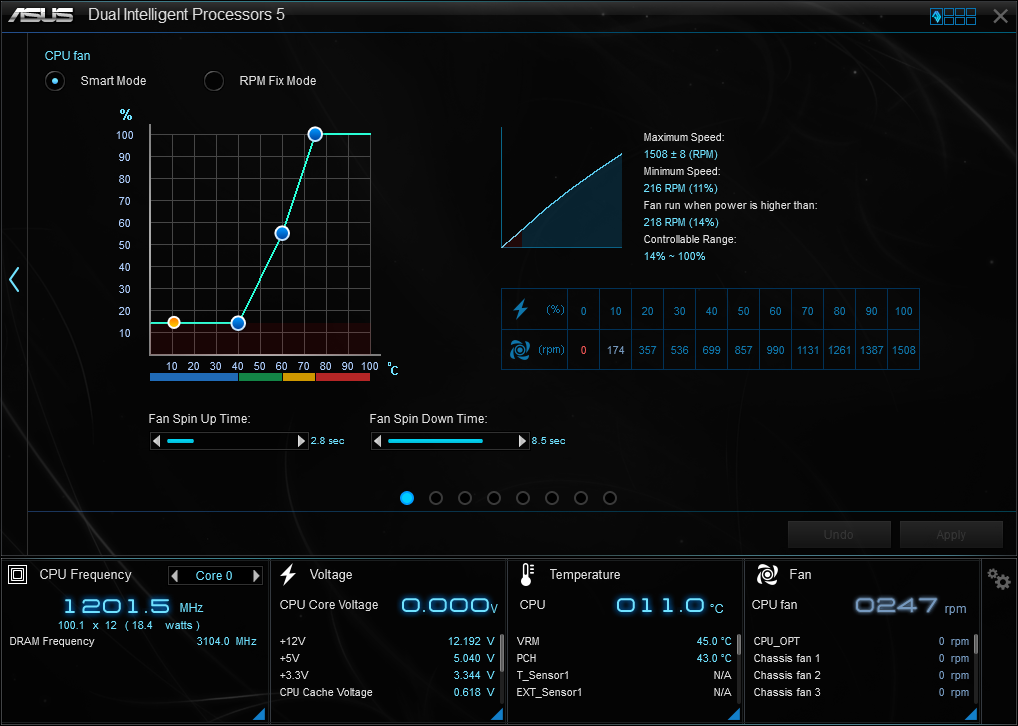The height and width of the screenshot is (726, 1018).
Task: Click the 699 rpm table cell
Action: click(x=712, y=350)
